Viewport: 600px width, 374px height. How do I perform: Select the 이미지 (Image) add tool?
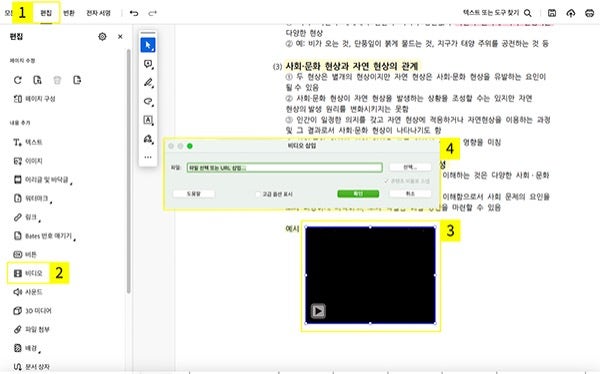tap(28, 161)
